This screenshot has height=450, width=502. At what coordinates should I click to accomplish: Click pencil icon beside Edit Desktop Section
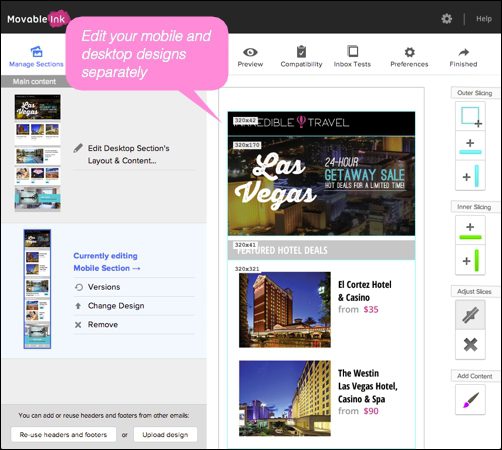coord(78,148)
